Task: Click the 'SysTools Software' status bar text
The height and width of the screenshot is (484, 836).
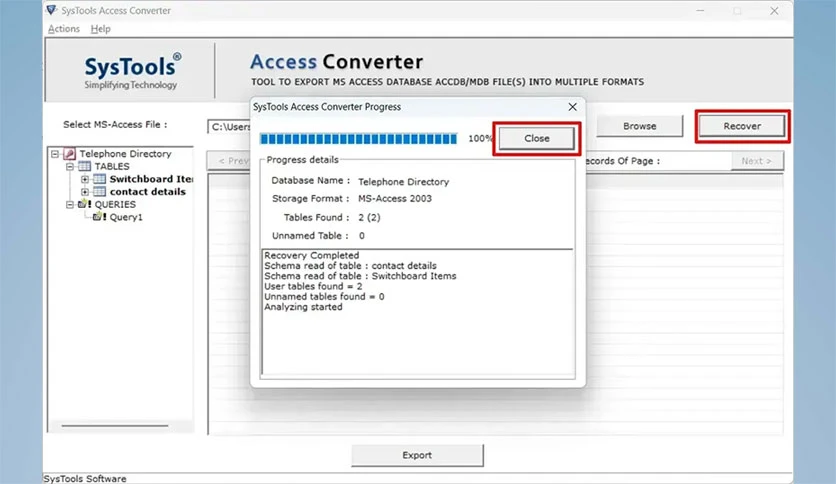Action: pos(85,479)
